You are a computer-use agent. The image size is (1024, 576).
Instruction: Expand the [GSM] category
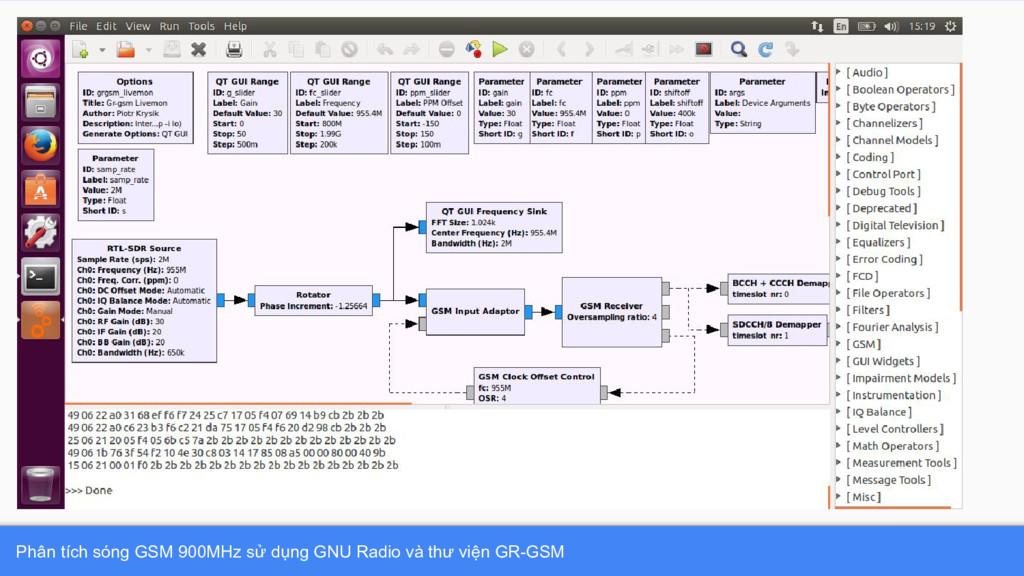pos(839,344)
